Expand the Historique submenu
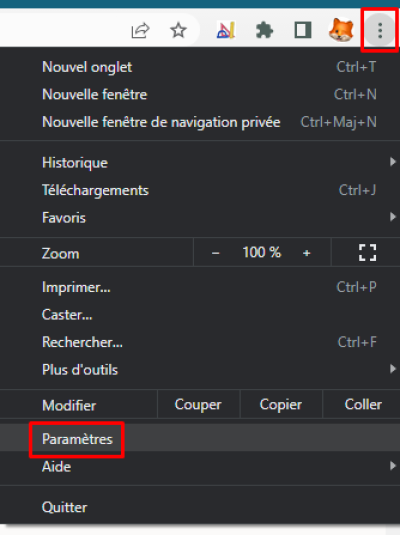This screenshot has width=400, height=535. click(200, 162)
